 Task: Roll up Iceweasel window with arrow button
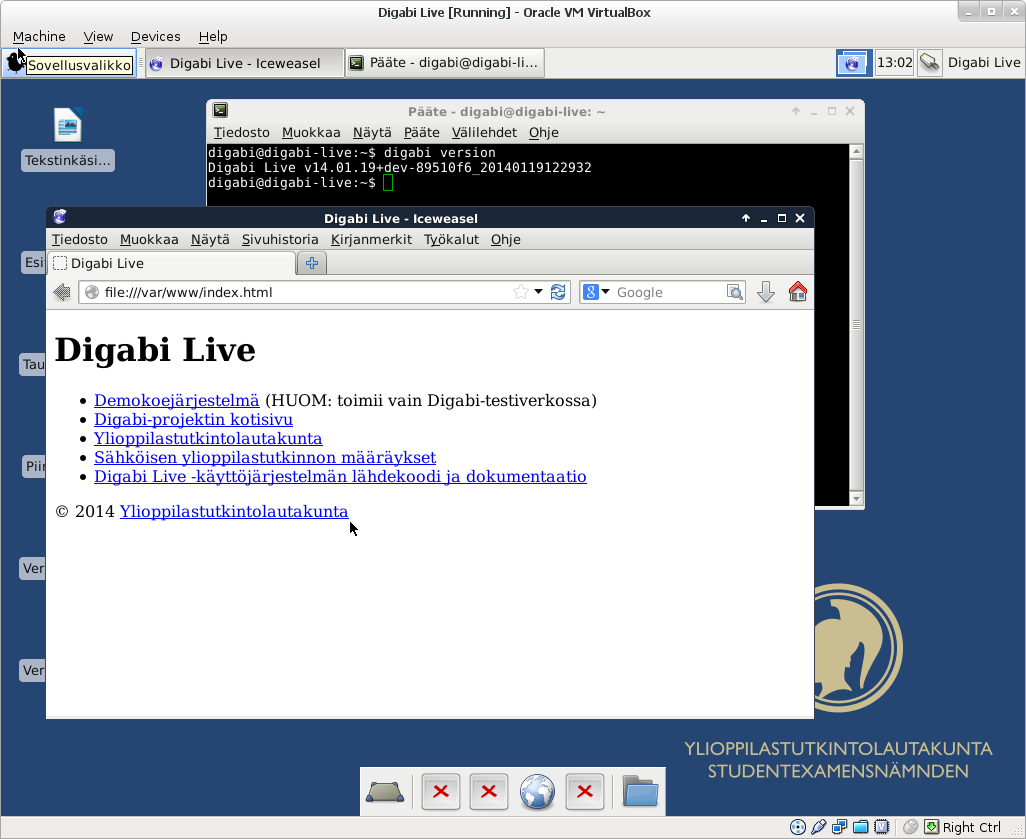coord(746,218)
